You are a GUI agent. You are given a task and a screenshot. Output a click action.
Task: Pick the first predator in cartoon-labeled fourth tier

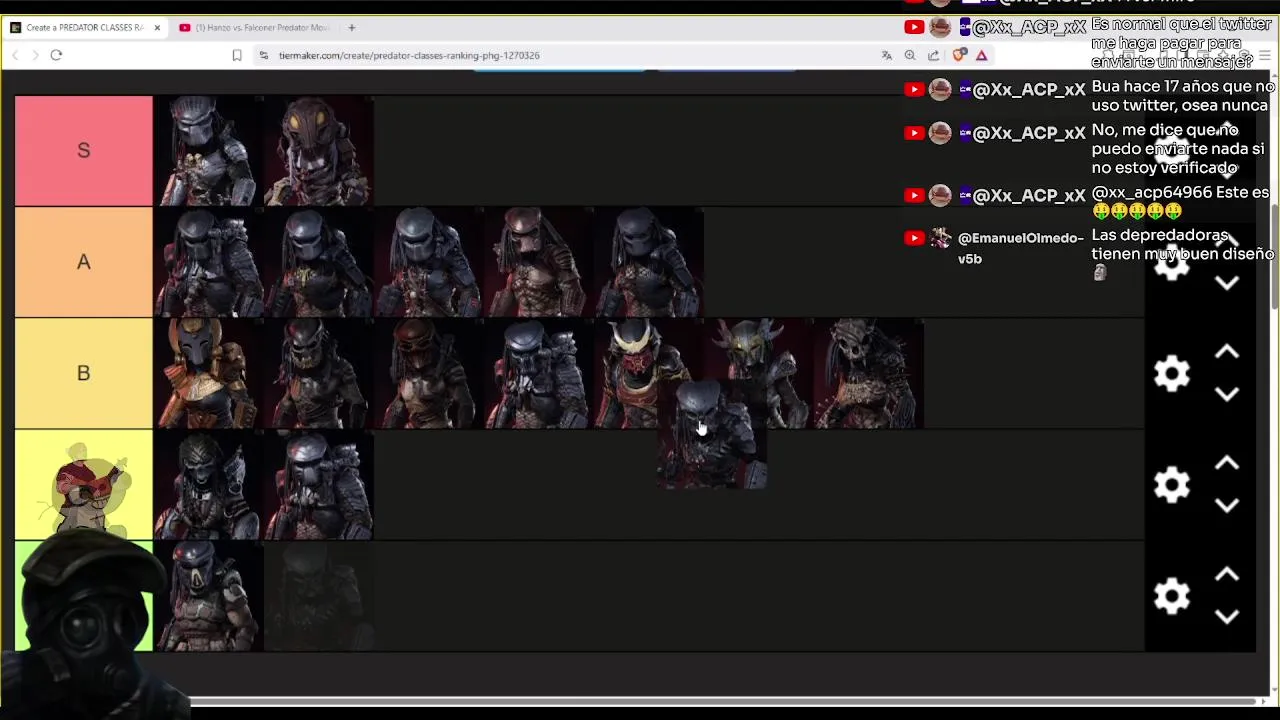pos(208,484)
